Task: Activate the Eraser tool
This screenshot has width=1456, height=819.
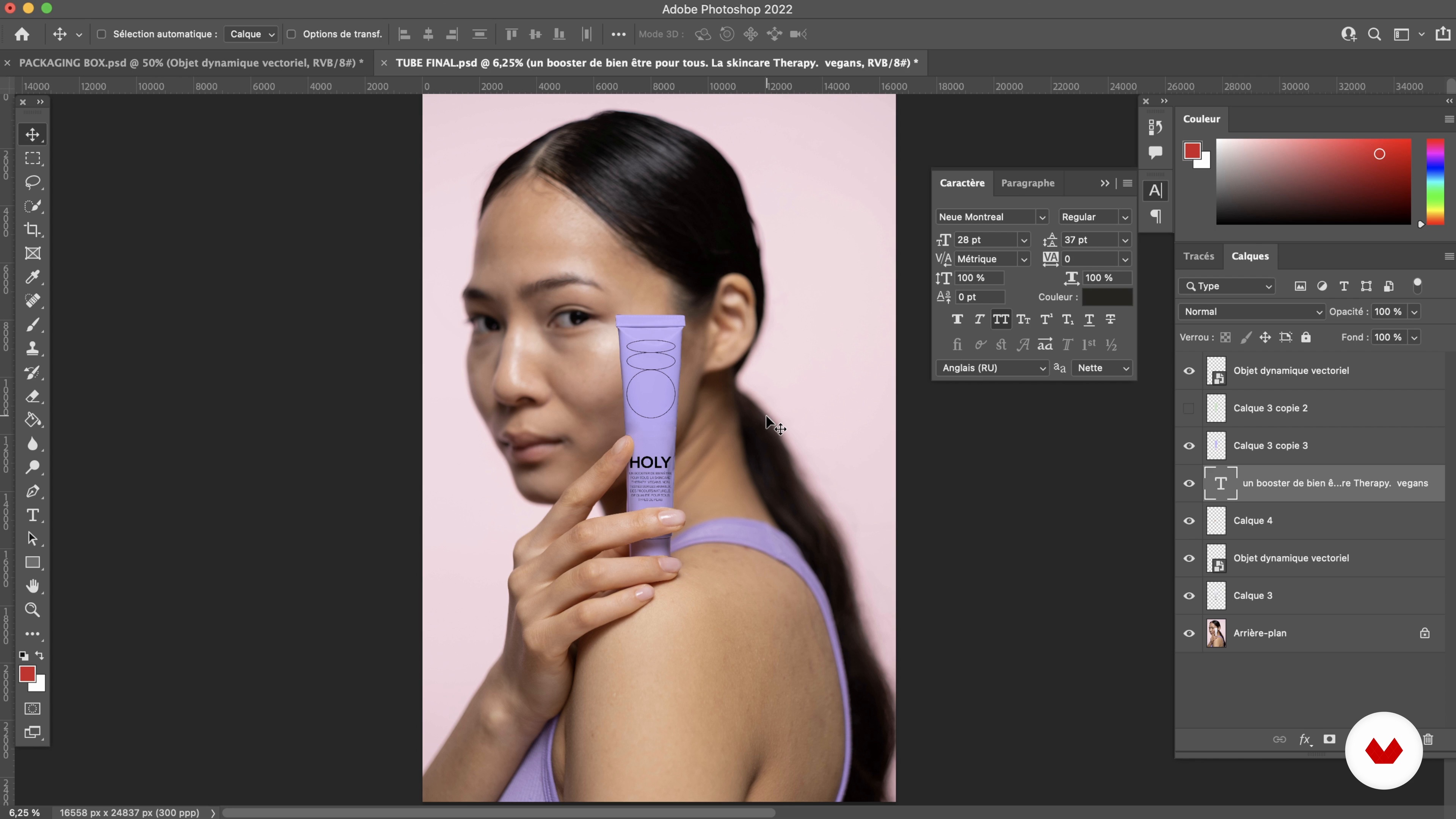Action: 32,396
